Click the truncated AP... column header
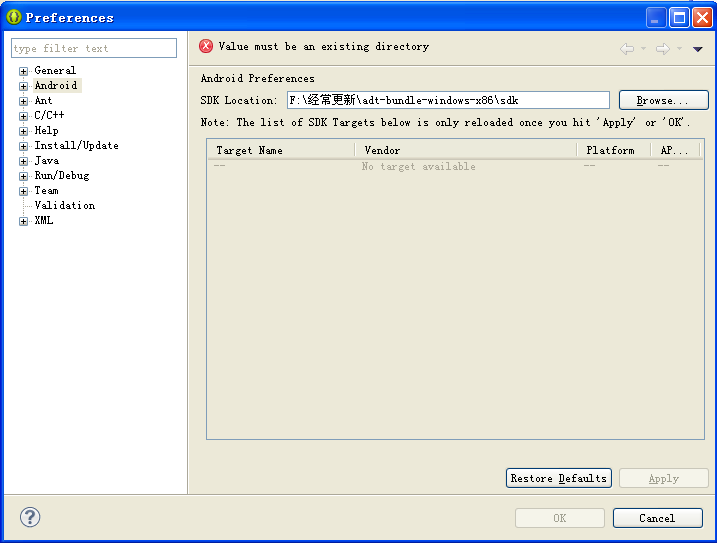The width and height of the screenshot is (717, 543). [x=675, y=150]
